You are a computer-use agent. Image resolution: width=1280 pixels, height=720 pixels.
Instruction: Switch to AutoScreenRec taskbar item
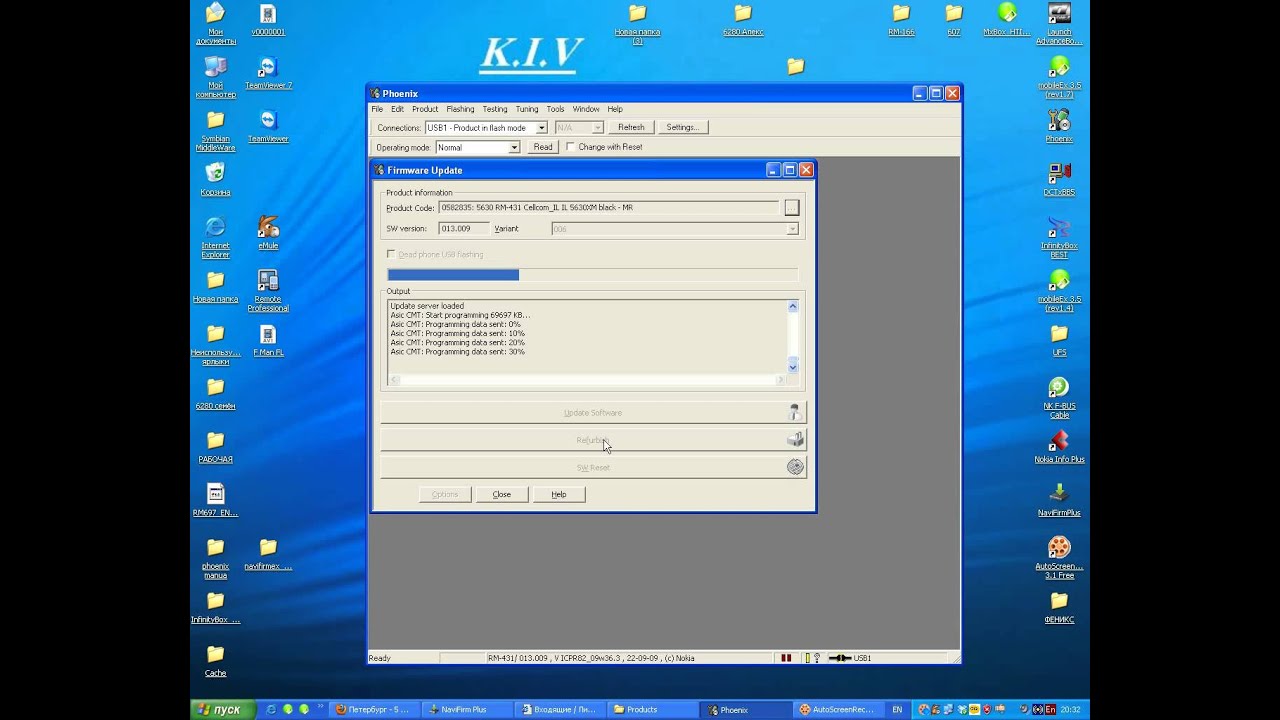[837, 710]
